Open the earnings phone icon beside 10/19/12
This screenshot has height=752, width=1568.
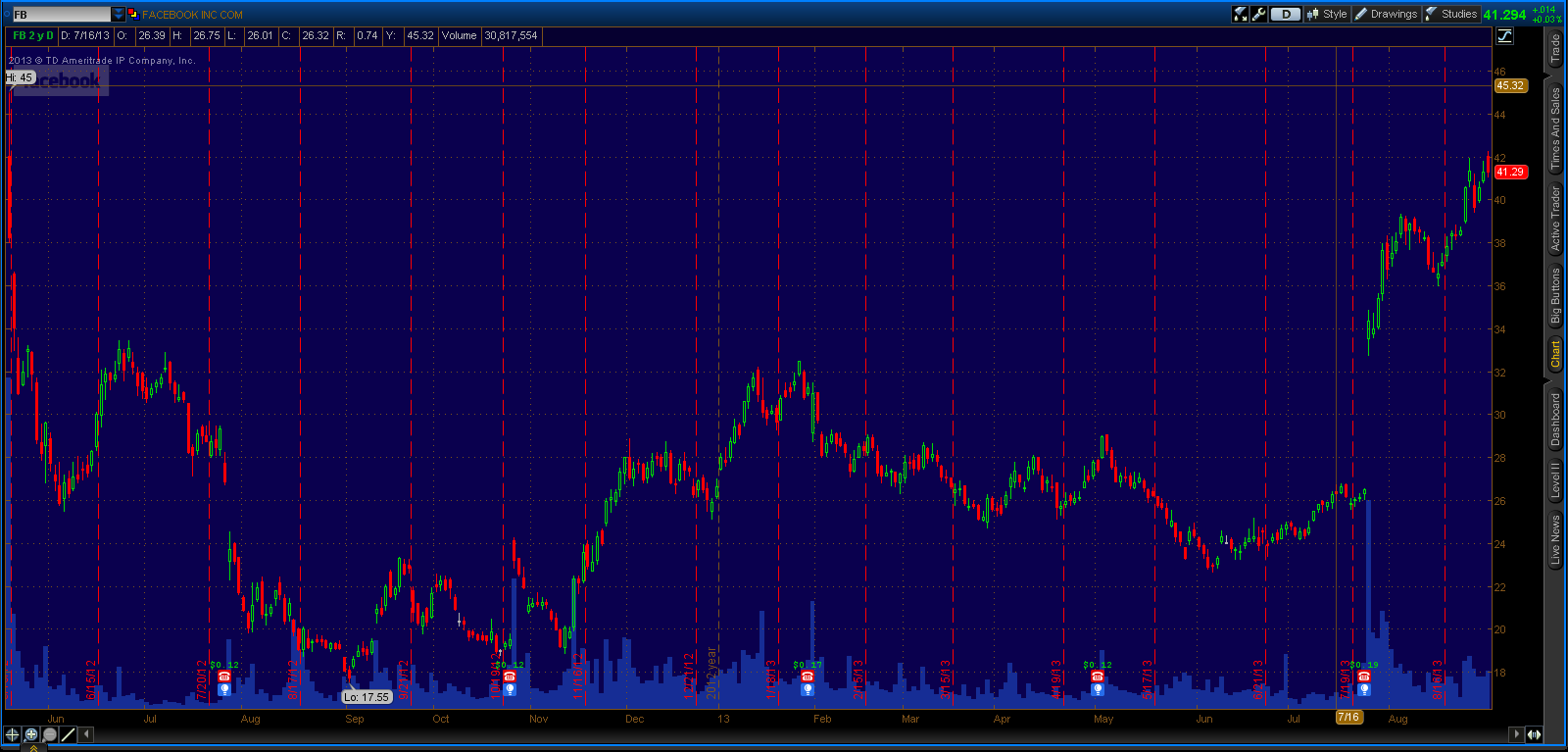click(510, 677)
